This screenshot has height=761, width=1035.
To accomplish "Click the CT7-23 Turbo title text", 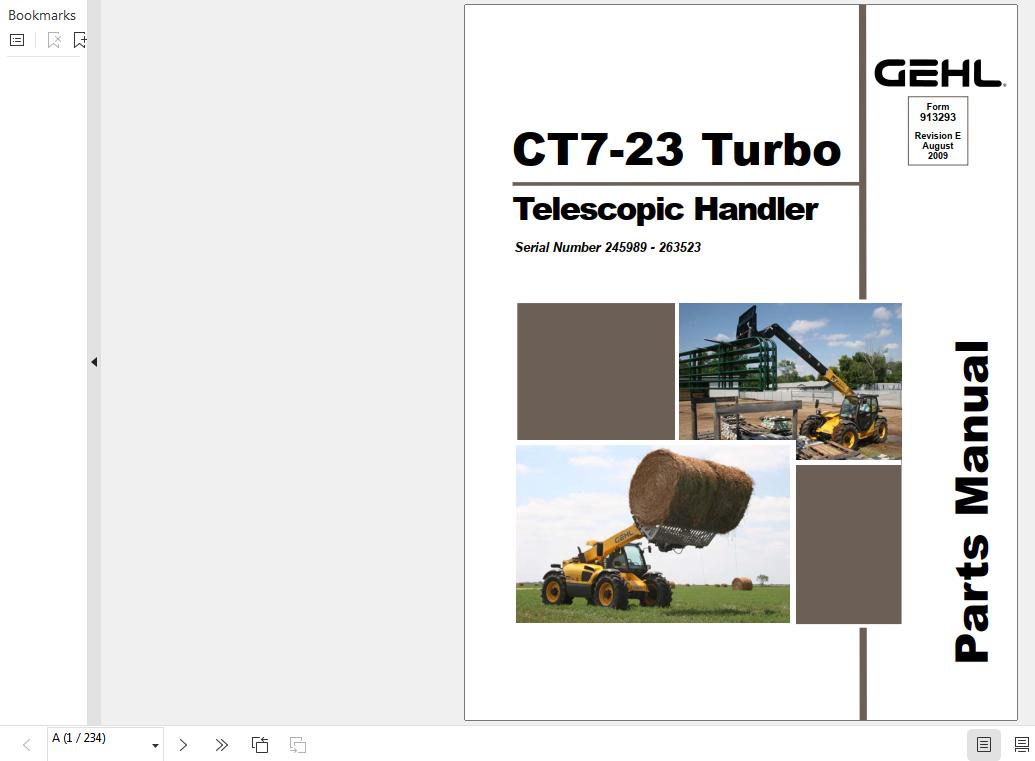I will click(677, 149).
